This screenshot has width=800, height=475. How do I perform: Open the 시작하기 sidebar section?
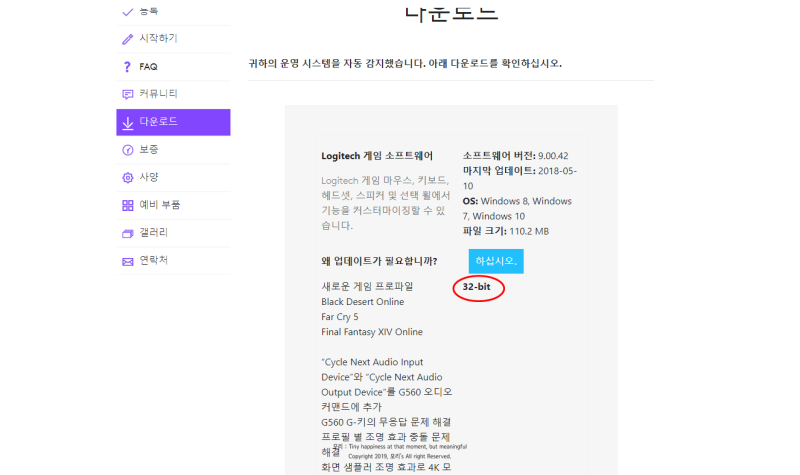(x=173, y=39)
